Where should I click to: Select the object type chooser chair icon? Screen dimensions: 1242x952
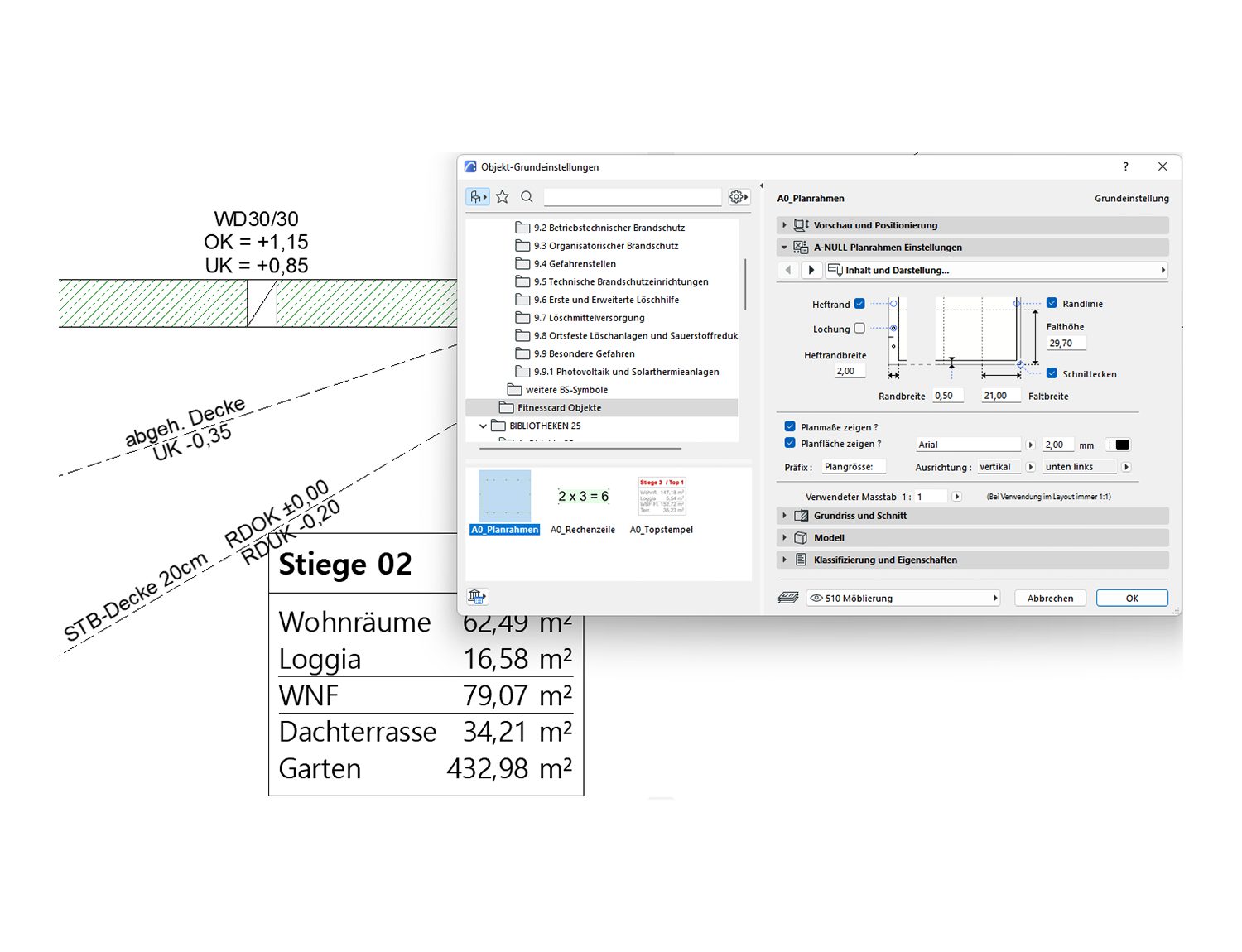click(x=478, y=196)
